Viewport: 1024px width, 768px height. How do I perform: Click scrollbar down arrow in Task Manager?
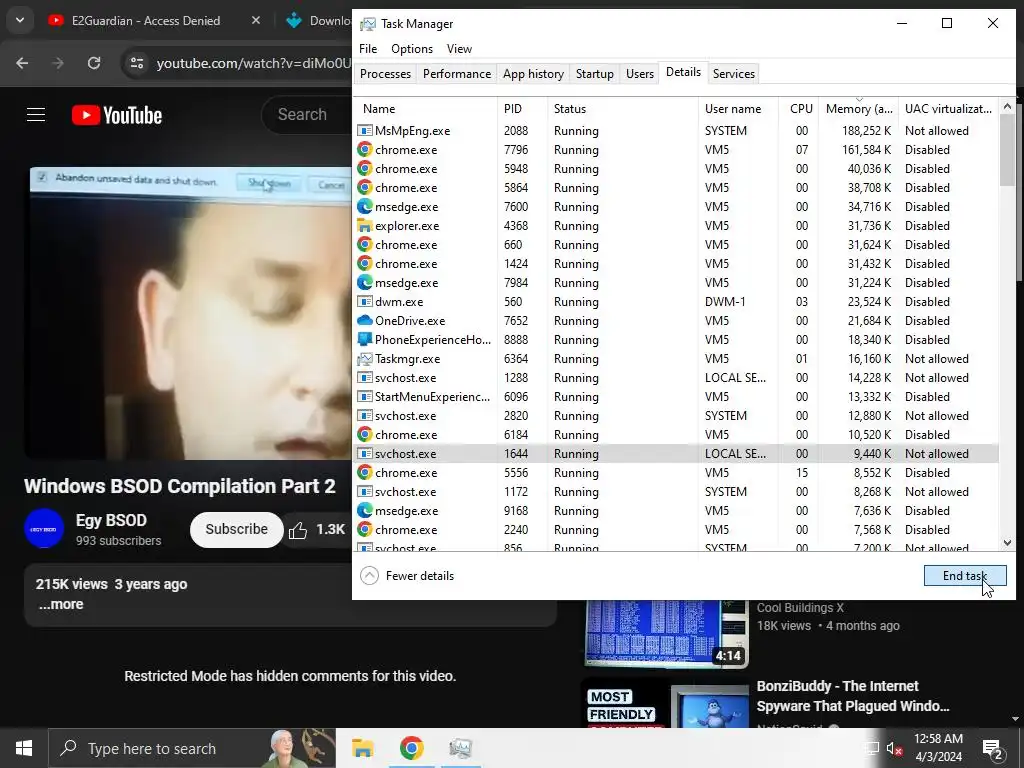click(1008, 543)
